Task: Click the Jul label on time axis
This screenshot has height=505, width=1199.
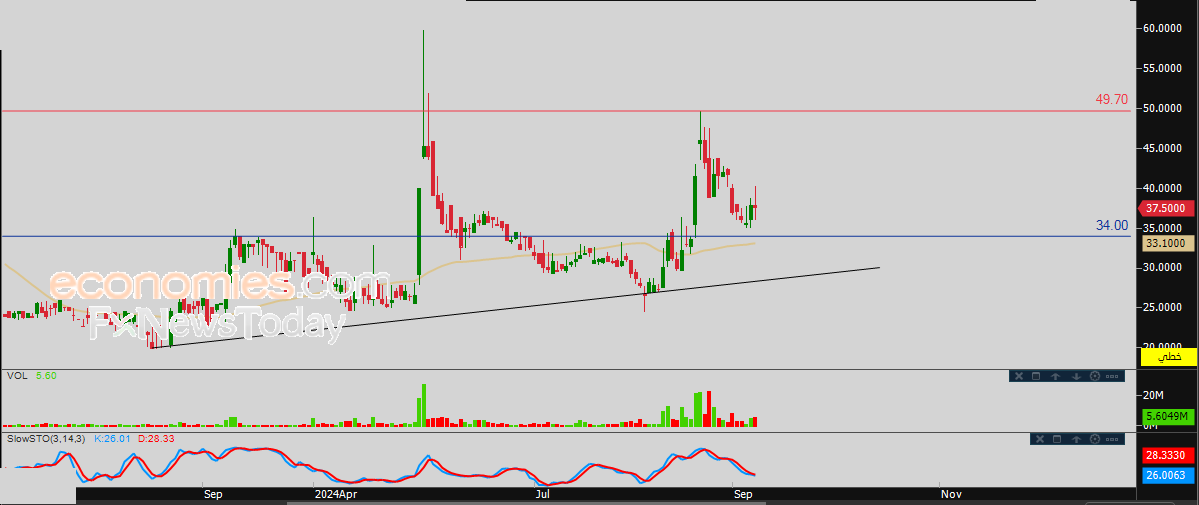Action: click(542, 495)
